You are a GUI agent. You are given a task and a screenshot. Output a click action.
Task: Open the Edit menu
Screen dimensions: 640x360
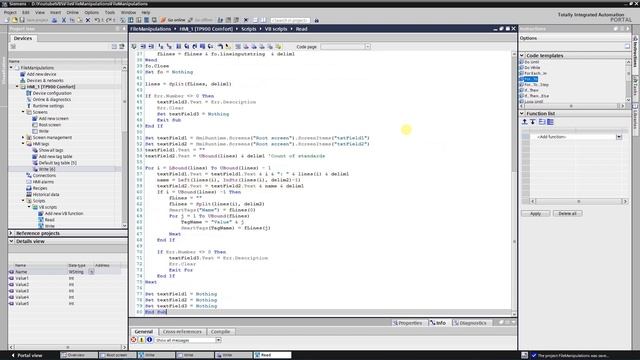click(x=26, y=13)
